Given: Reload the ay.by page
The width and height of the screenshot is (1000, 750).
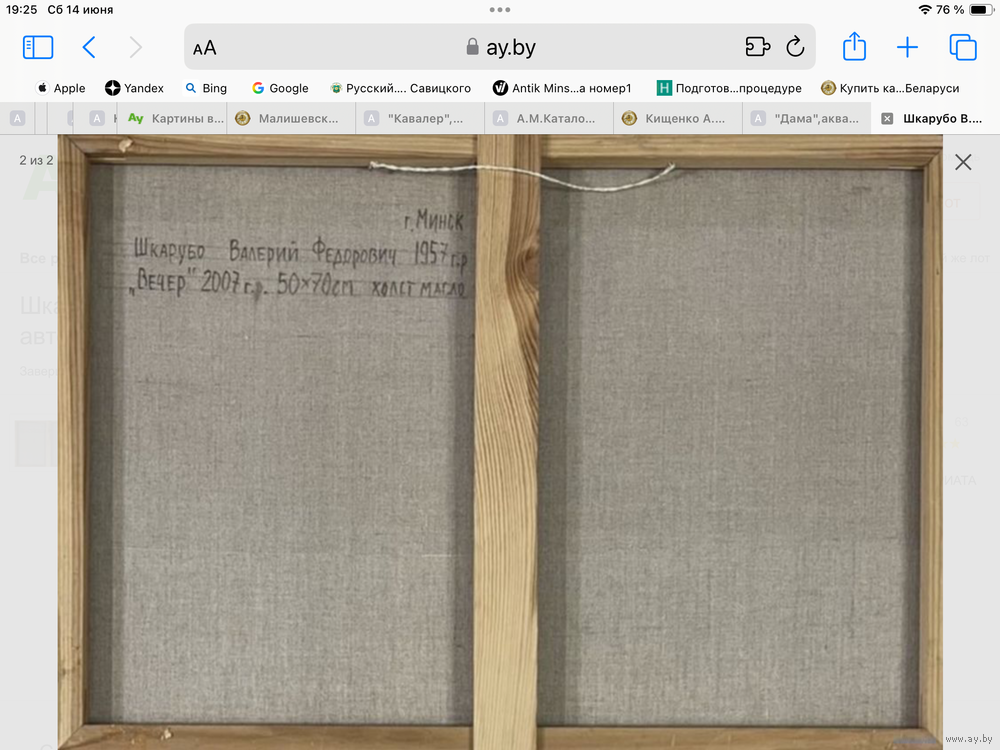Looking at the screenshot, I should point(795,47).
